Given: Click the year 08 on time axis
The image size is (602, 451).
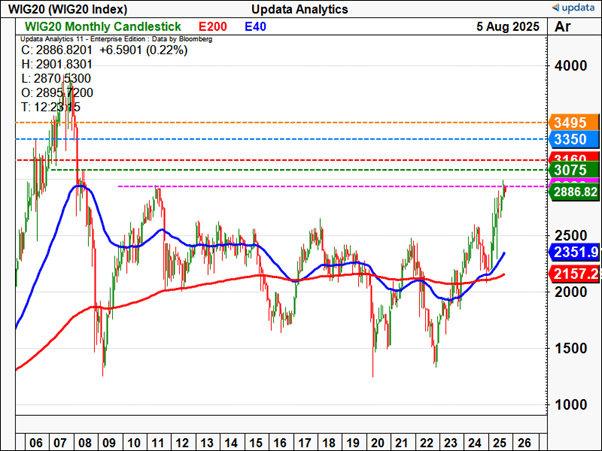Looking at the screenshot, I should pyautogui.click(x=85, y=443).
